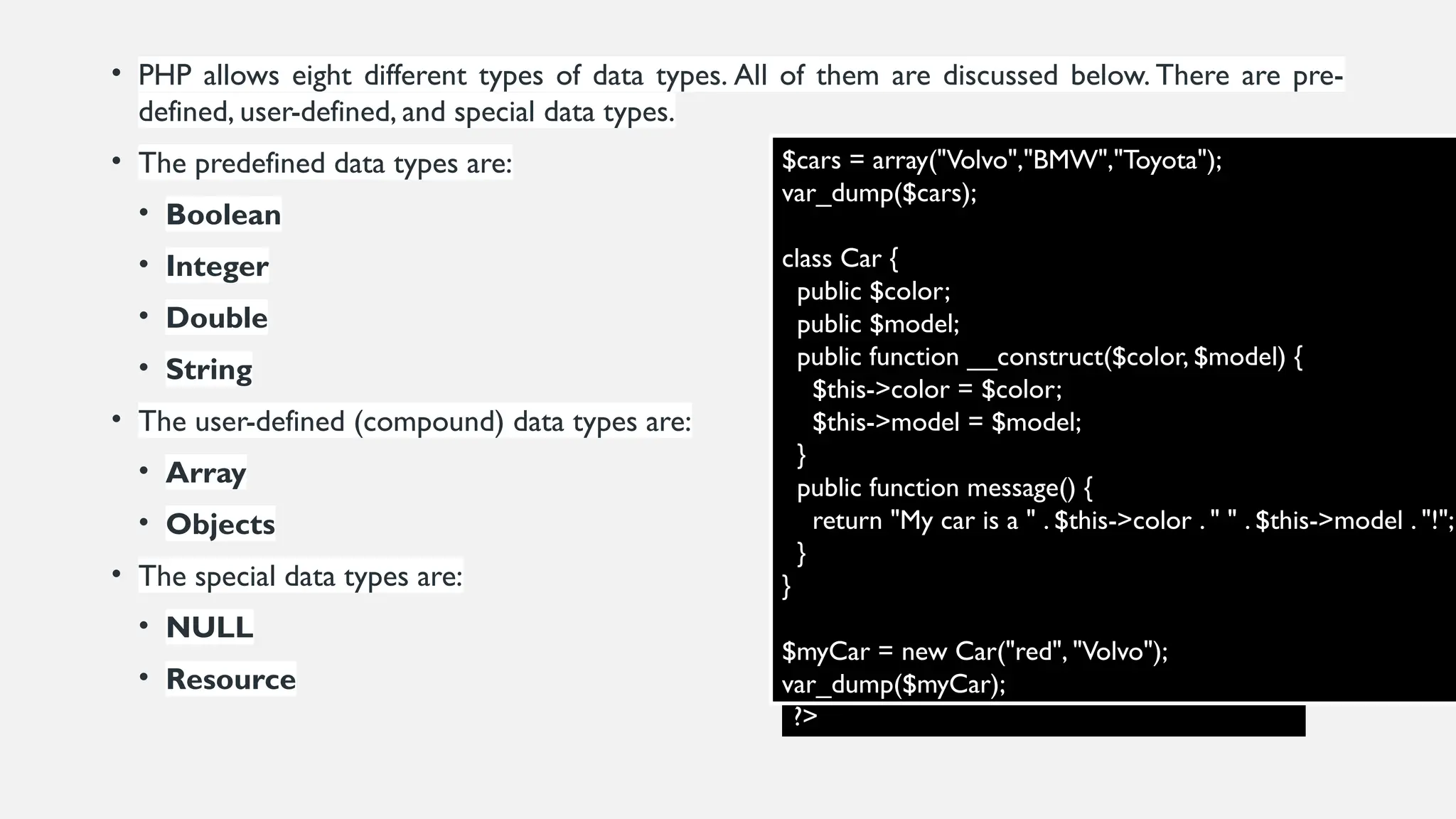Image resolution: width=1456 pixels, height=819 pixels.
Task: Select the Objects data type text
Action: [x=220, y=525]
